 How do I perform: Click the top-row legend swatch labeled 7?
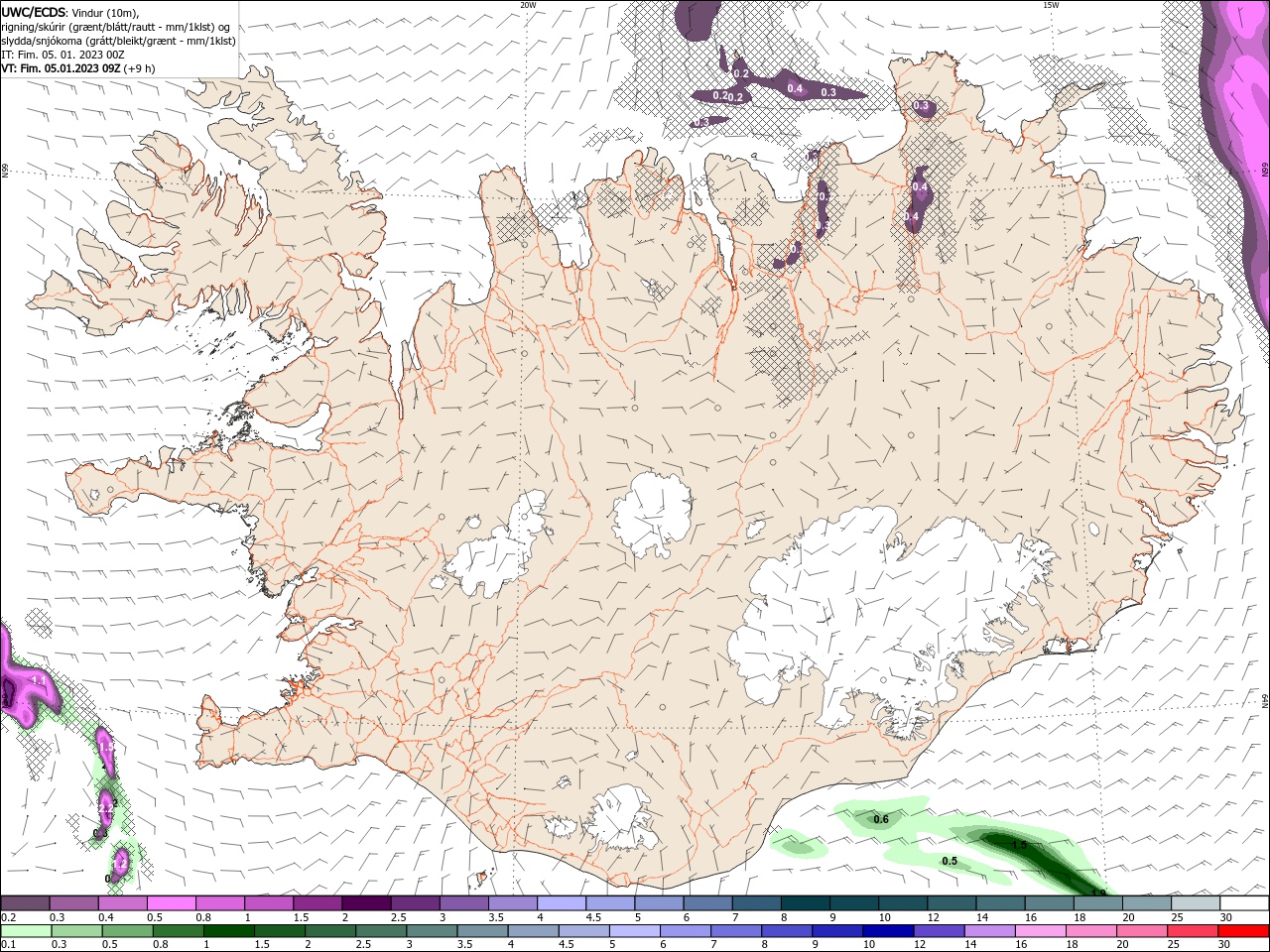[756, 903]
